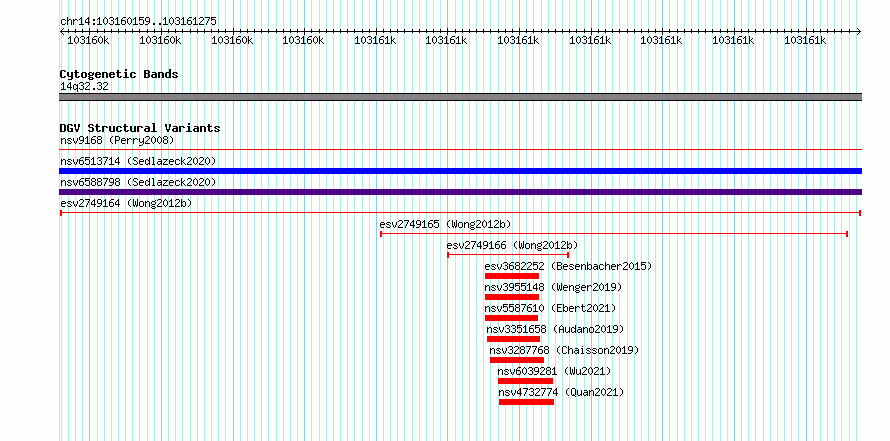The height and width of the screenshot is (441, 890).
Task: Click the 14q32.32 cytogenetic band label
Action: (x=84, y=87)
